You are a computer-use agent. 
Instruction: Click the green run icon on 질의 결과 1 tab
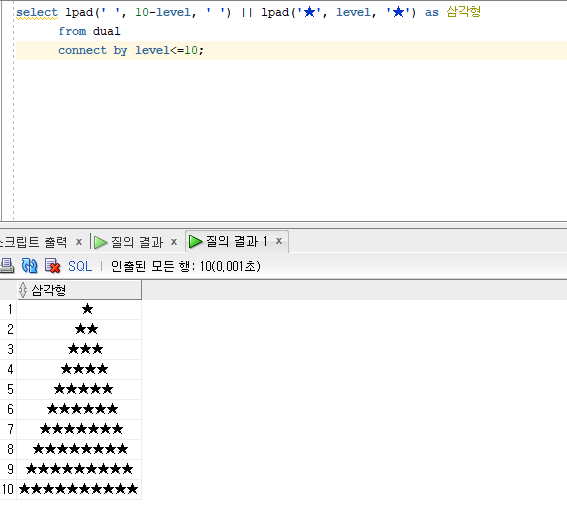195,241
